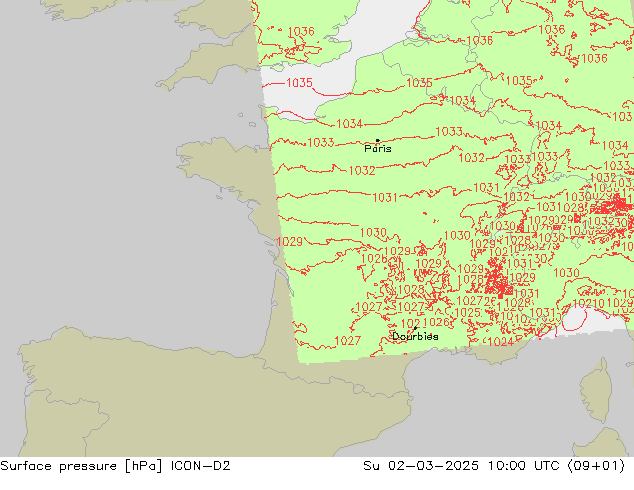634x490 pixels.
Task: Select the black dot marking Dourbies
Action: [415, 328]
